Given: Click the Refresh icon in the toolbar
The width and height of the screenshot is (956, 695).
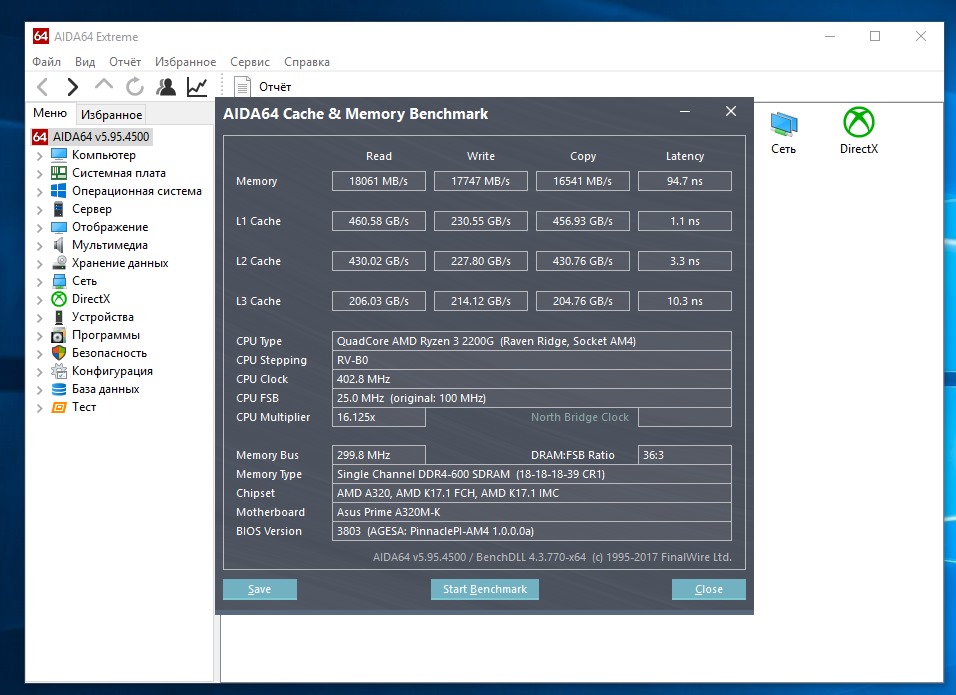Looking at the screenshot, I should (x=135, y=87).
